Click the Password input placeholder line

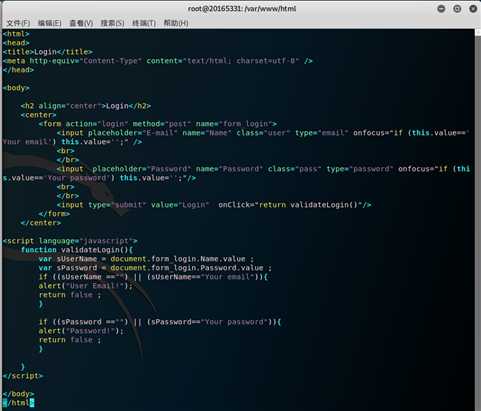[x=236, y=173]
